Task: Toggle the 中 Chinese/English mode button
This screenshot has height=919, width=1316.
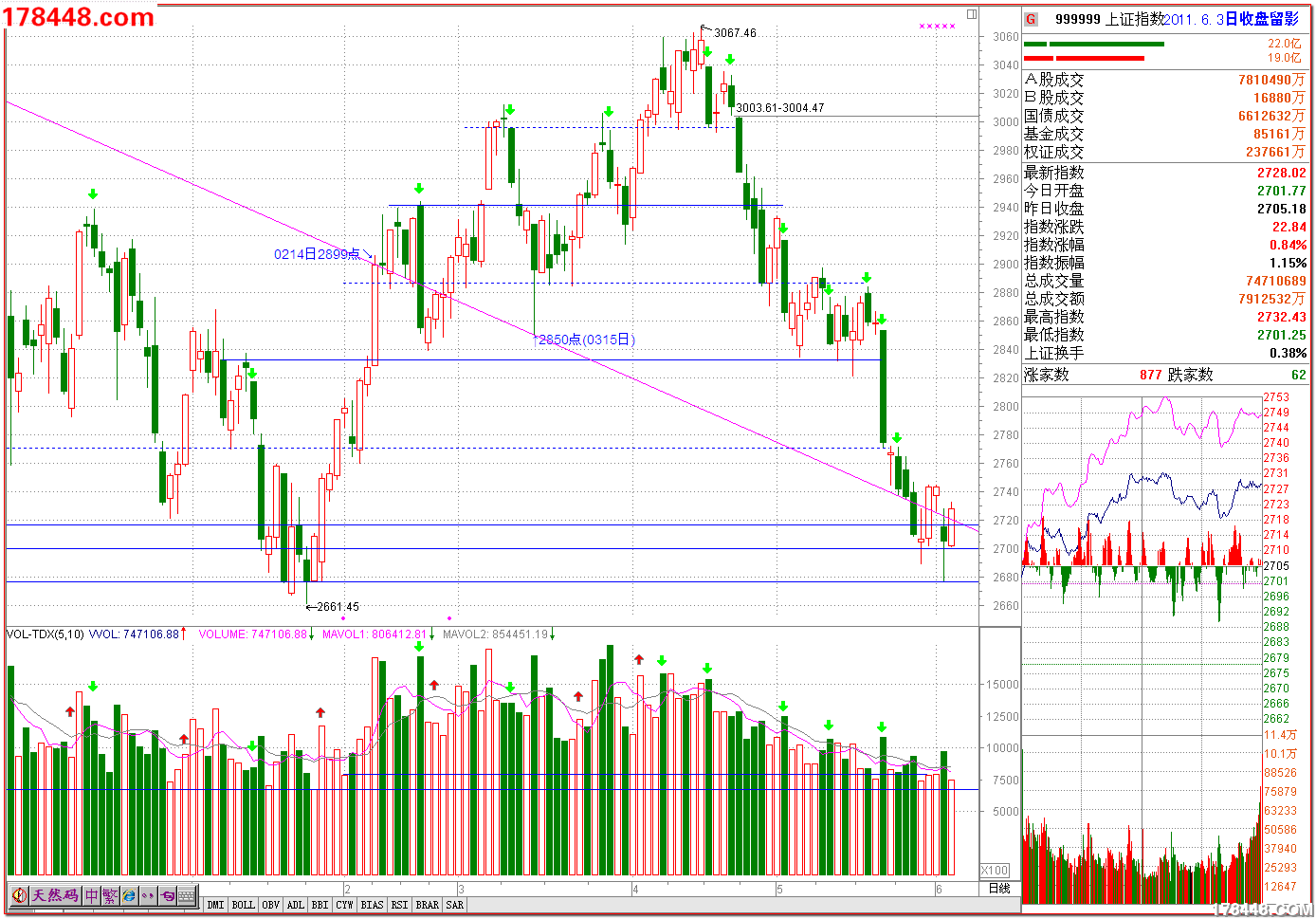Action: (x=92, y=895)
